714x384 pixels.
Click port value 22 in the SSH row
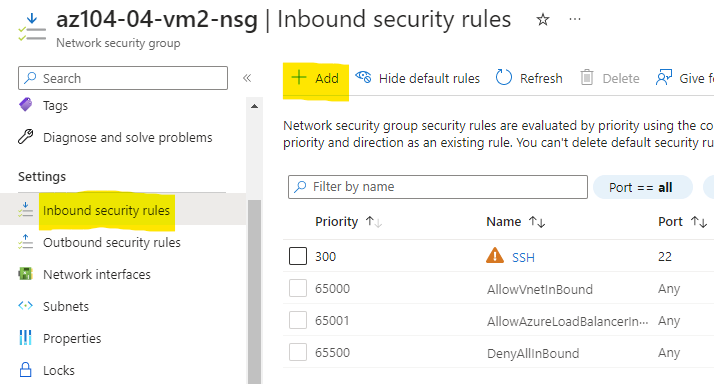(x=665, y=256)
